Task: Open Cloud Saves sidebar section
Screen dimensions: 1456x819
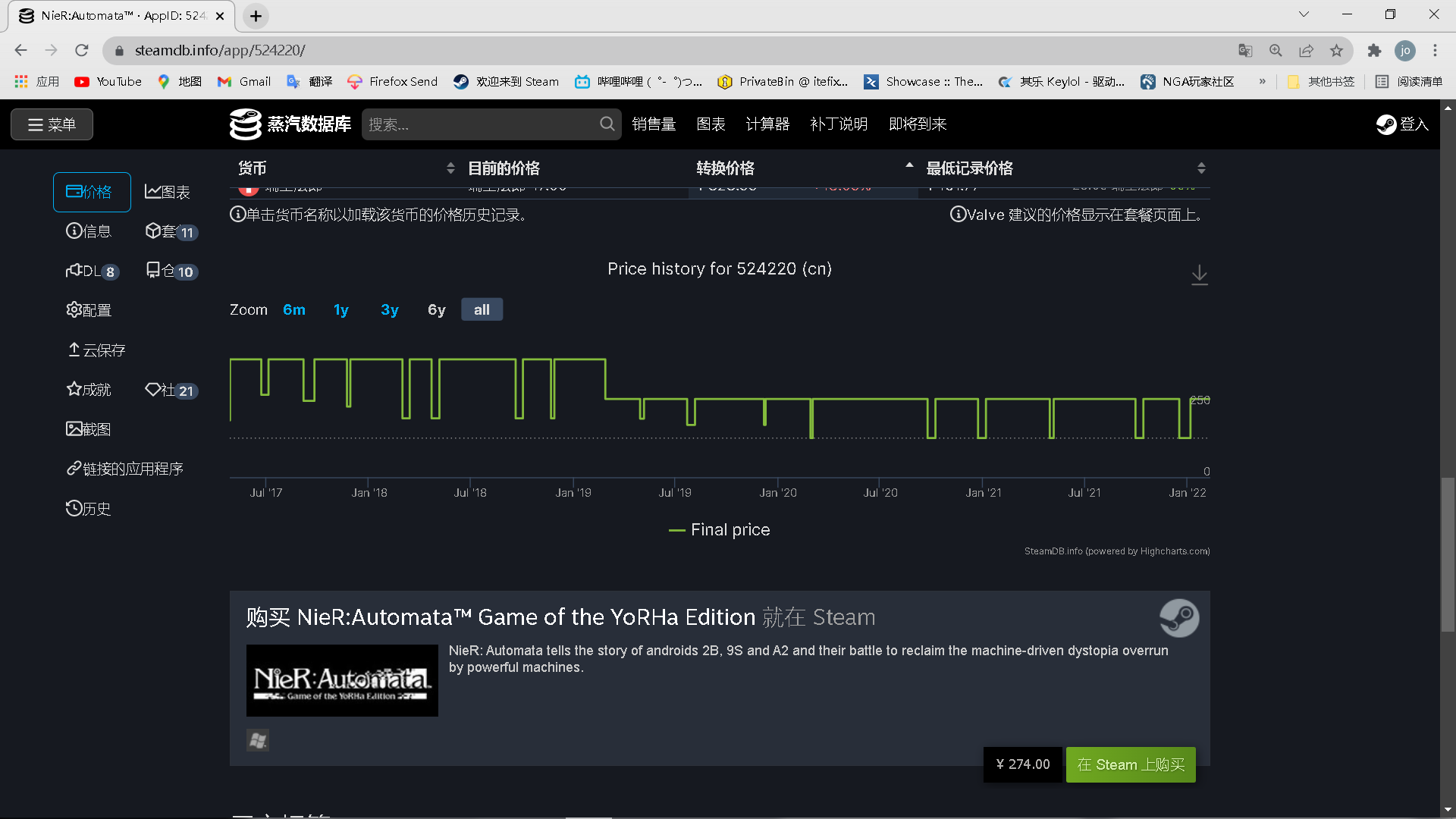Action: tap(96, 350)
